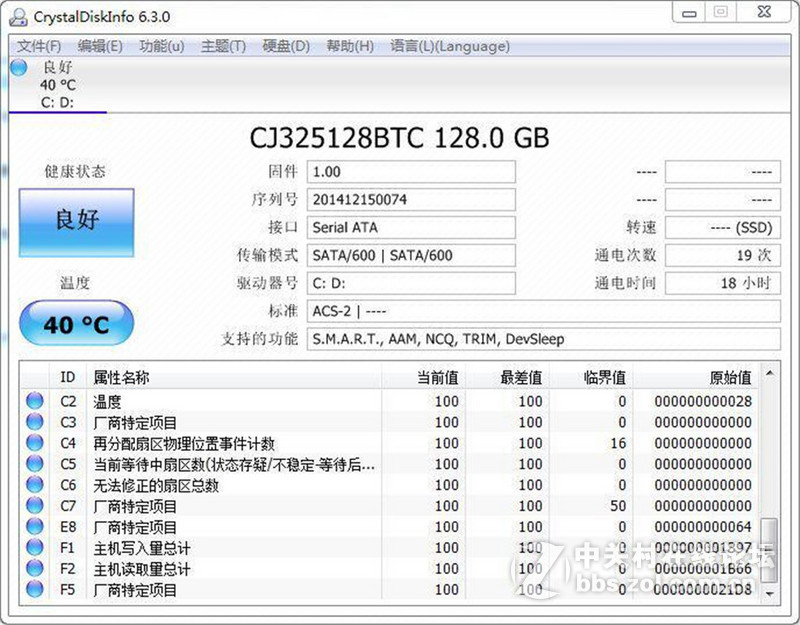The image size is (800, 625).
Task: Click the drive letter field C: D:
Action: 411,283
